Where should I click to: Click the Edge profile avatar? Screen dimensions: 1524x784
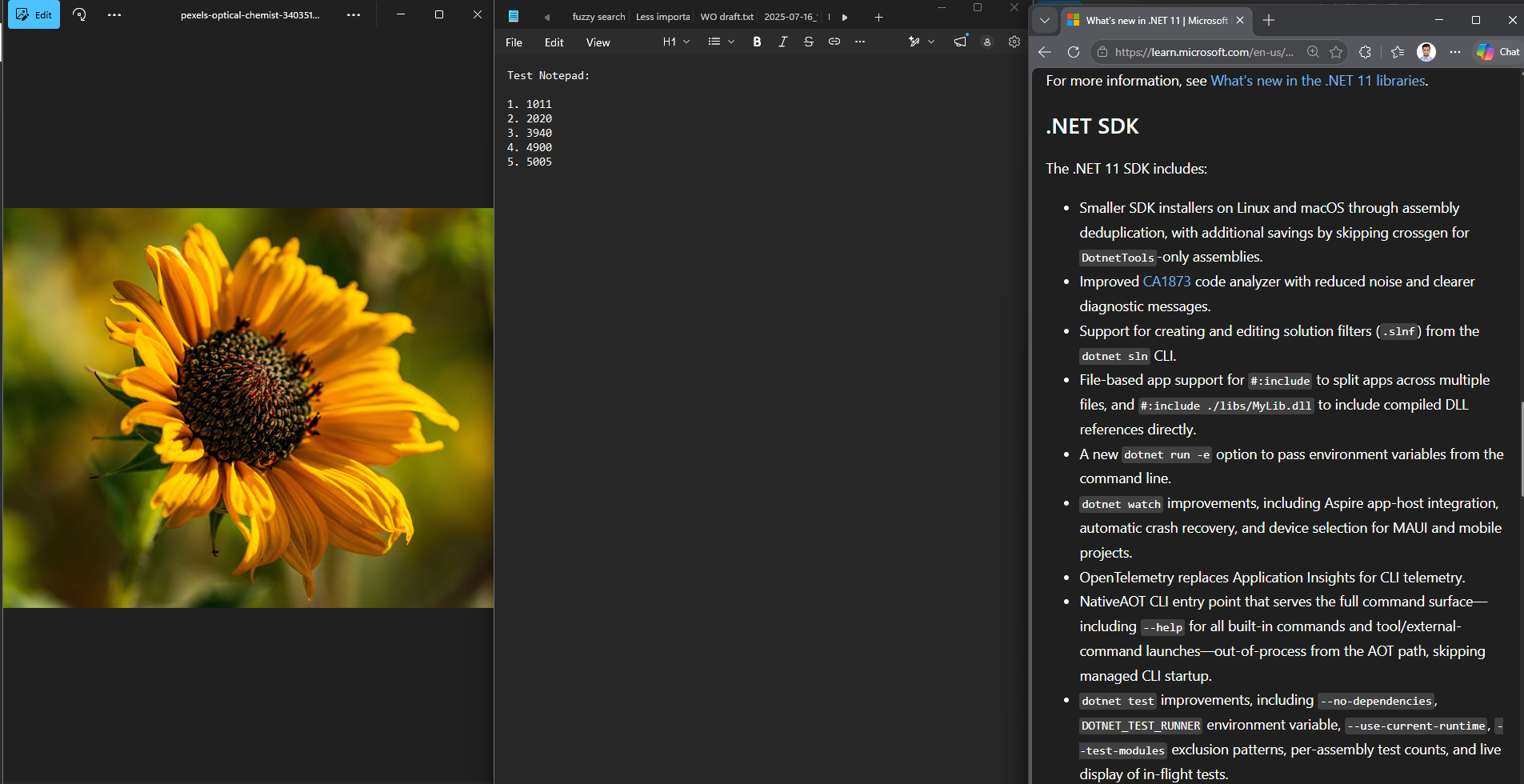coord(1426,52)
